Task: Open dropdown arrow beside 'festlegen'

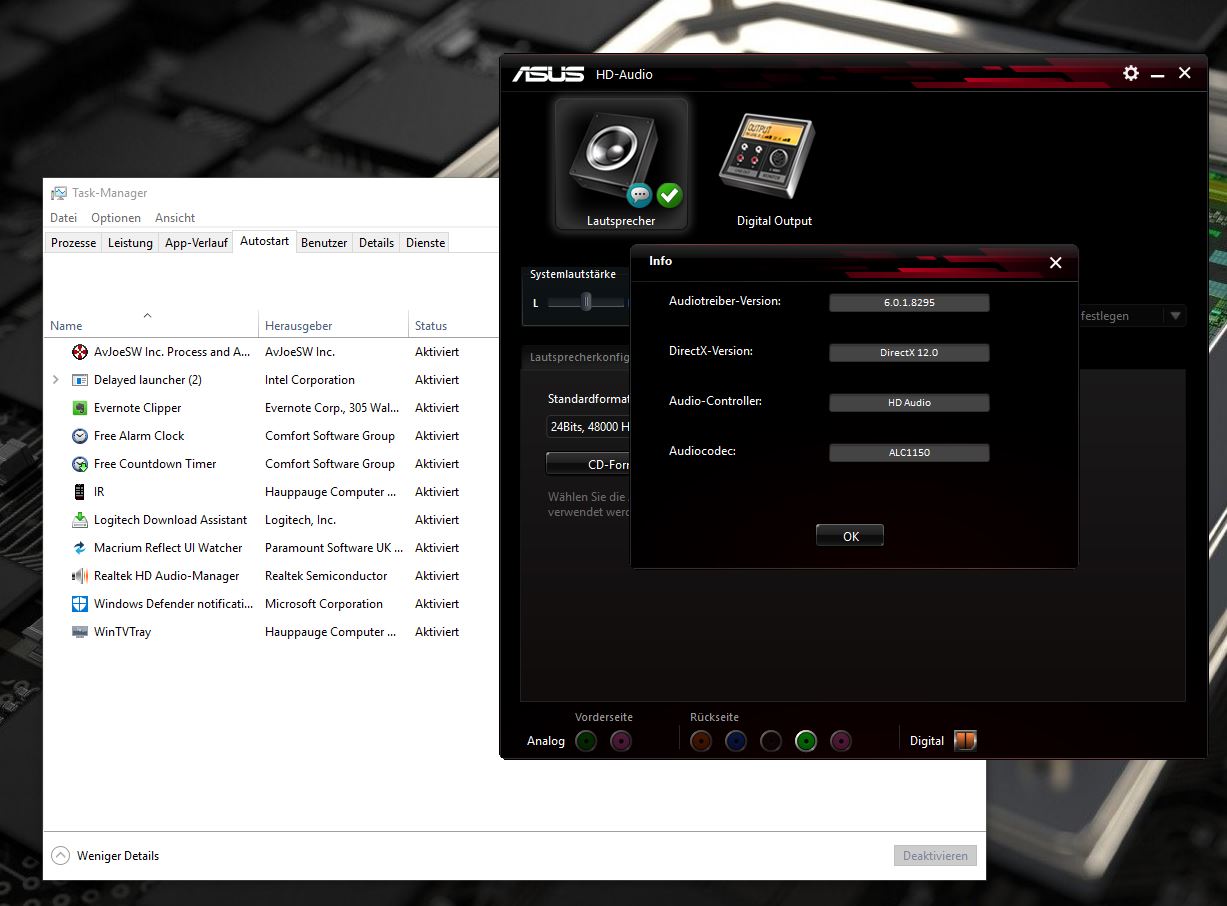Action: point(1176,316)
